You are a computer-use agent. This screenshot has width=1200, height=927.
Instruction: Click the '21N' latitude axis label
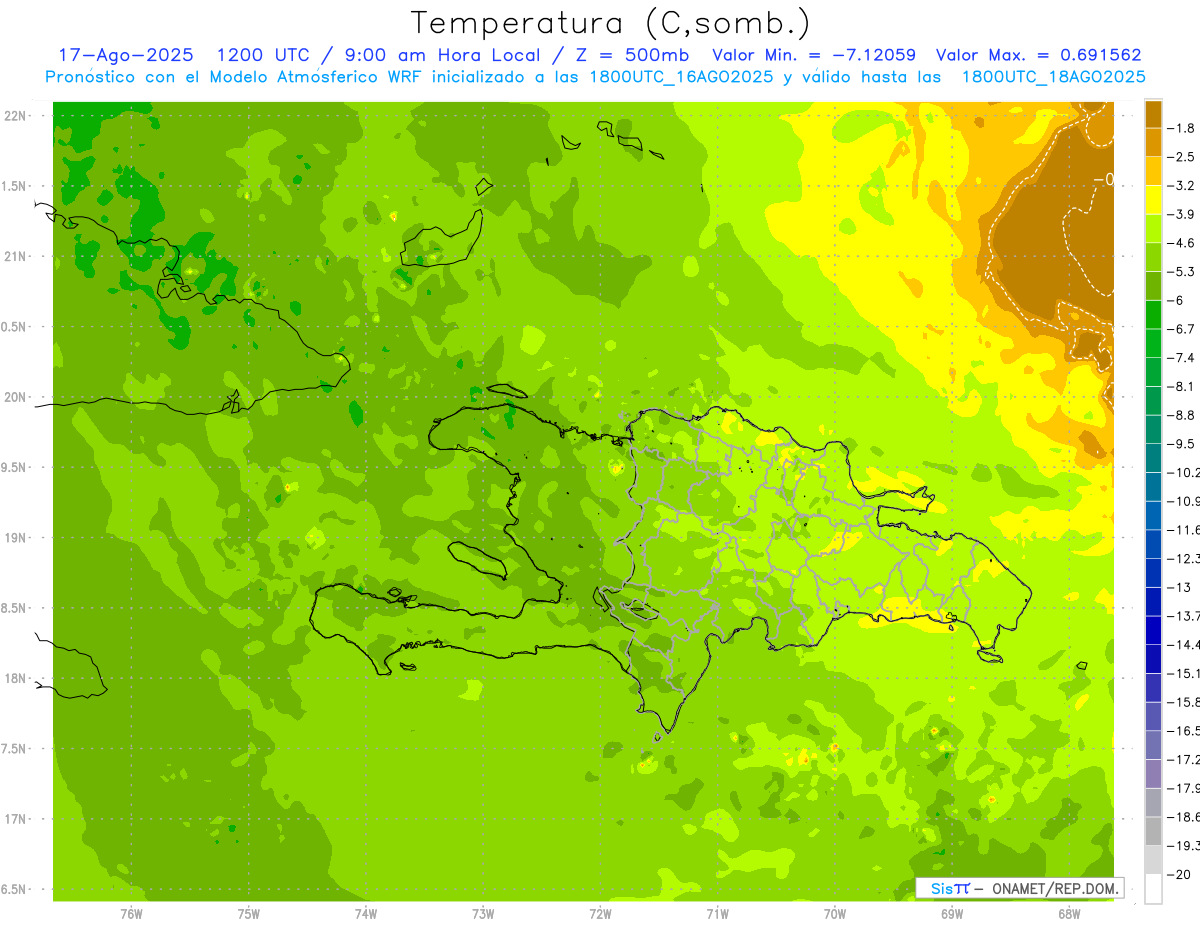click(15, 256)
